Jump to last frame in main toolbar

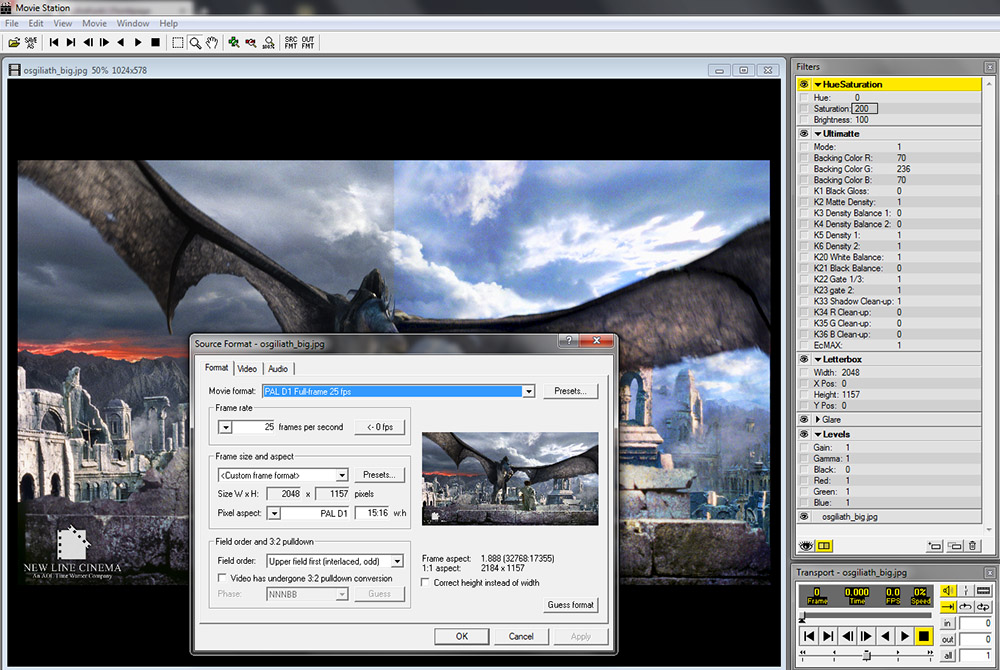point(71,43)
